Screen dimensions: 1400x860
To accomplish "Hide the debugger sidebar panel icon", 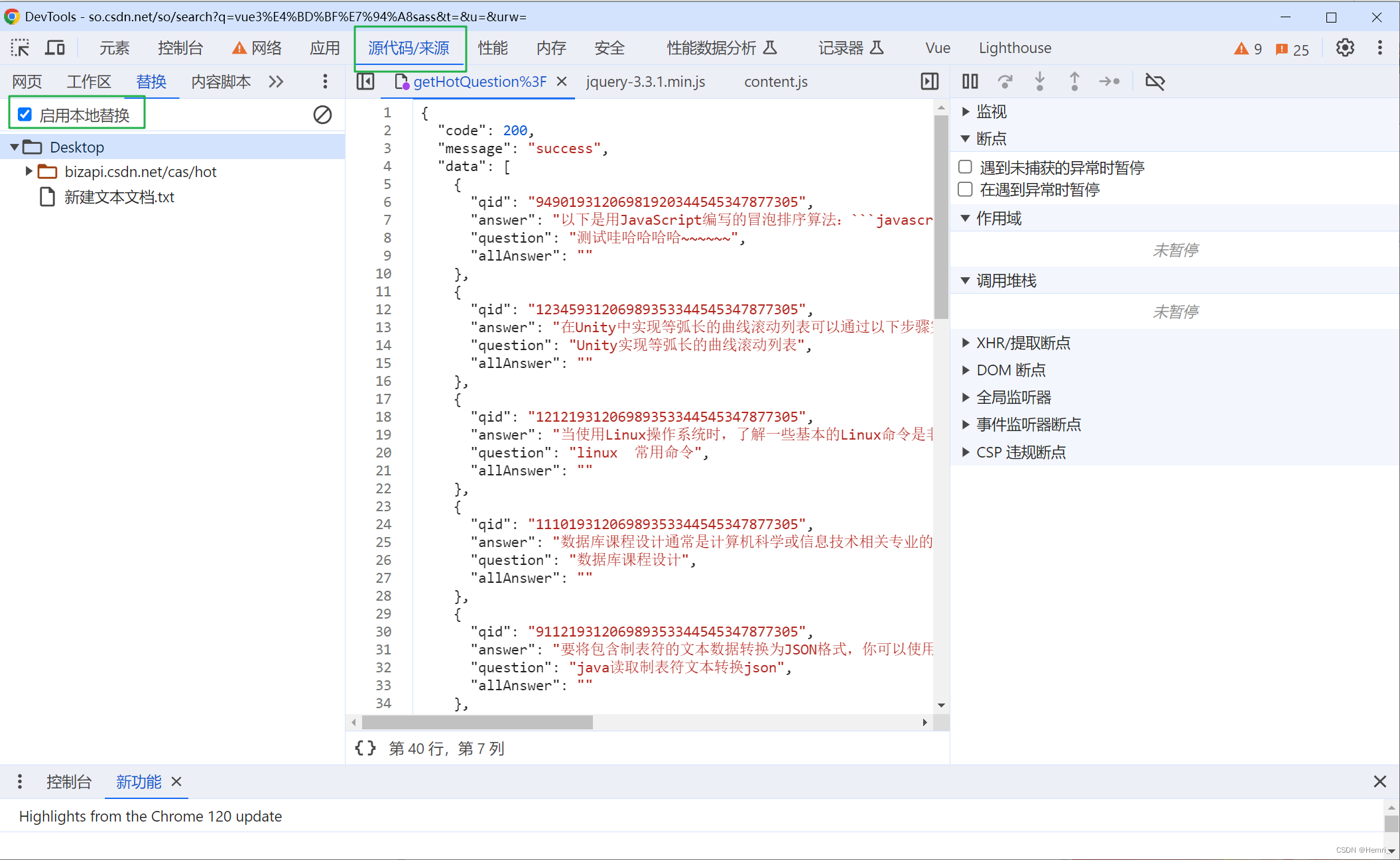I will (930, 82).
